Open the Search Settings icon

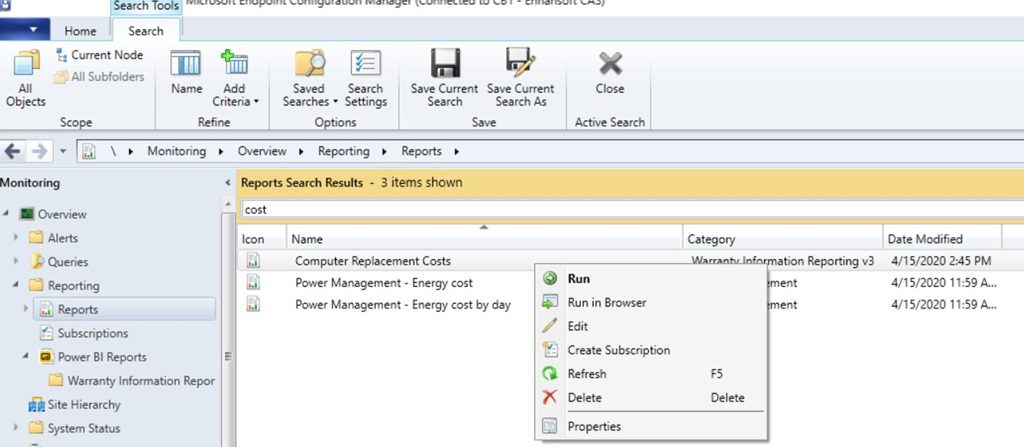366,65
